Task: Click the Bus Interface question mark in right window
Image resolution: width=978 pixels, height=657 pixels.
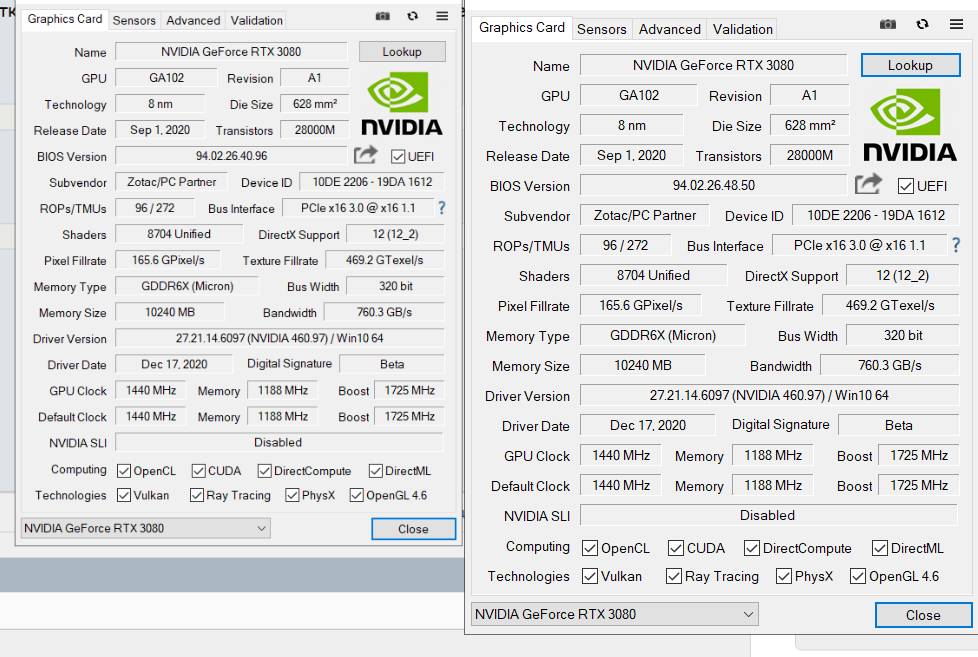Action: coord(956,245)
